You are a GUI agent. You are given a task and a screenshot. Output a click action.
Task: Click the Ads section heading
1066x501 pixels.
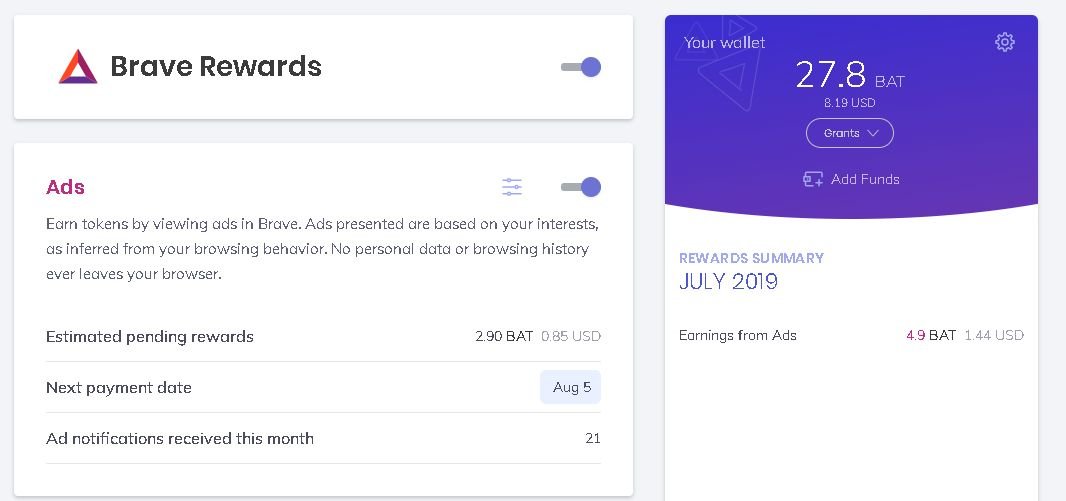pyautogui.click(x=65, y=187)
